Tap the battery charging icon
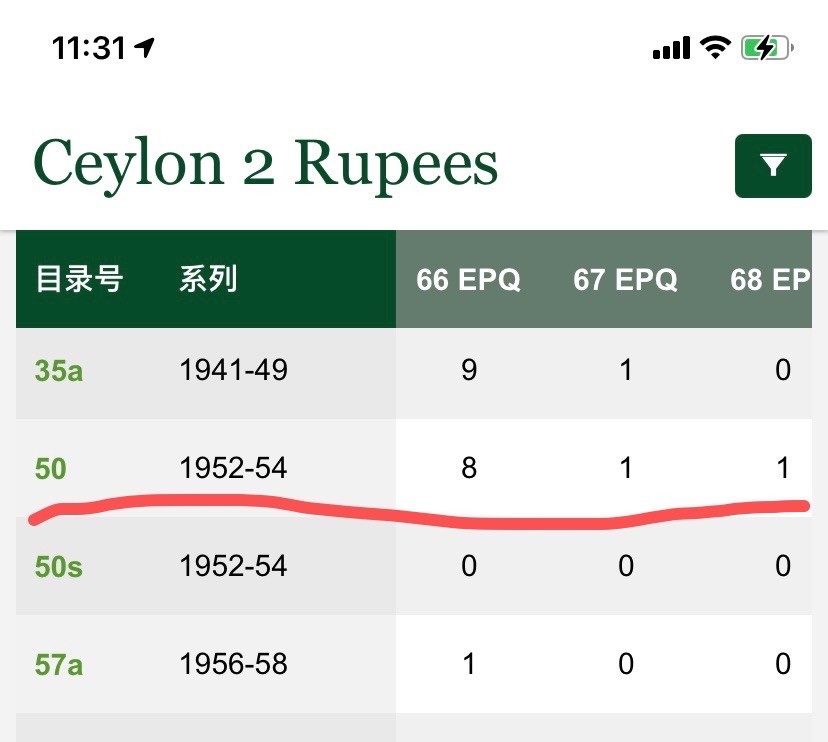The image size is (828, 742). (767, 48)
